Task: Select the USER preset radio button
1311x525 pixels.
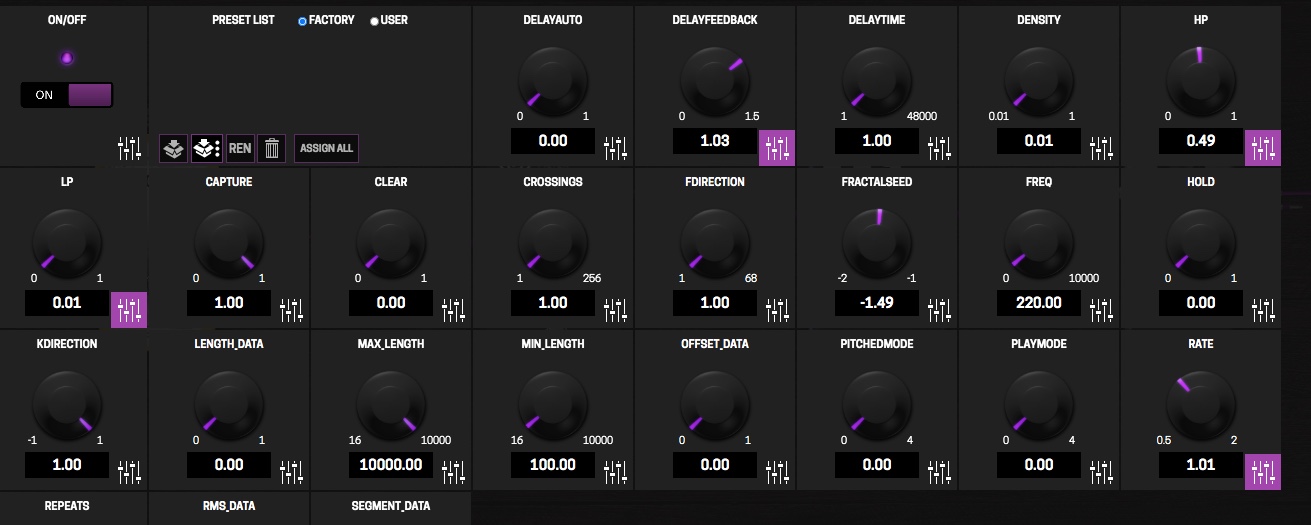Action: (375, 21)
